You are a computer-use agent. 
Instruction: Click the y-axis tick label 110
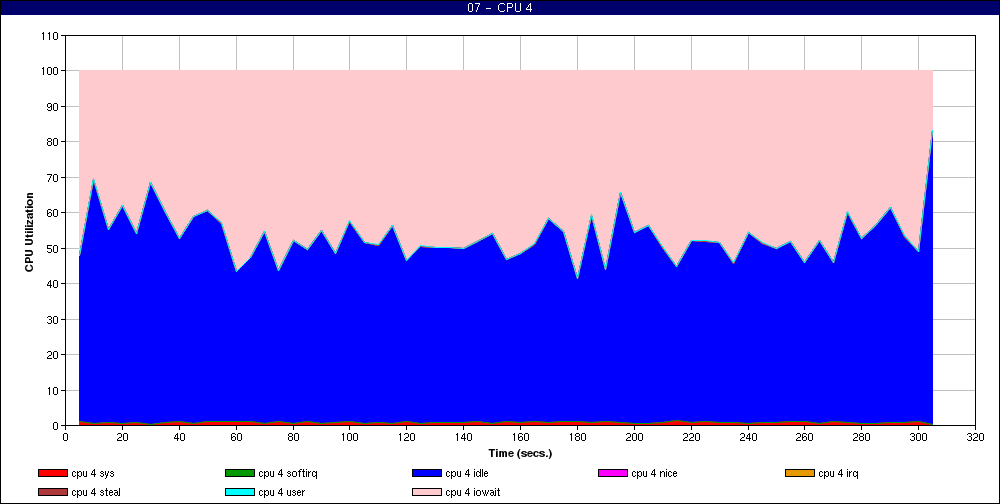tap(52, 36)
